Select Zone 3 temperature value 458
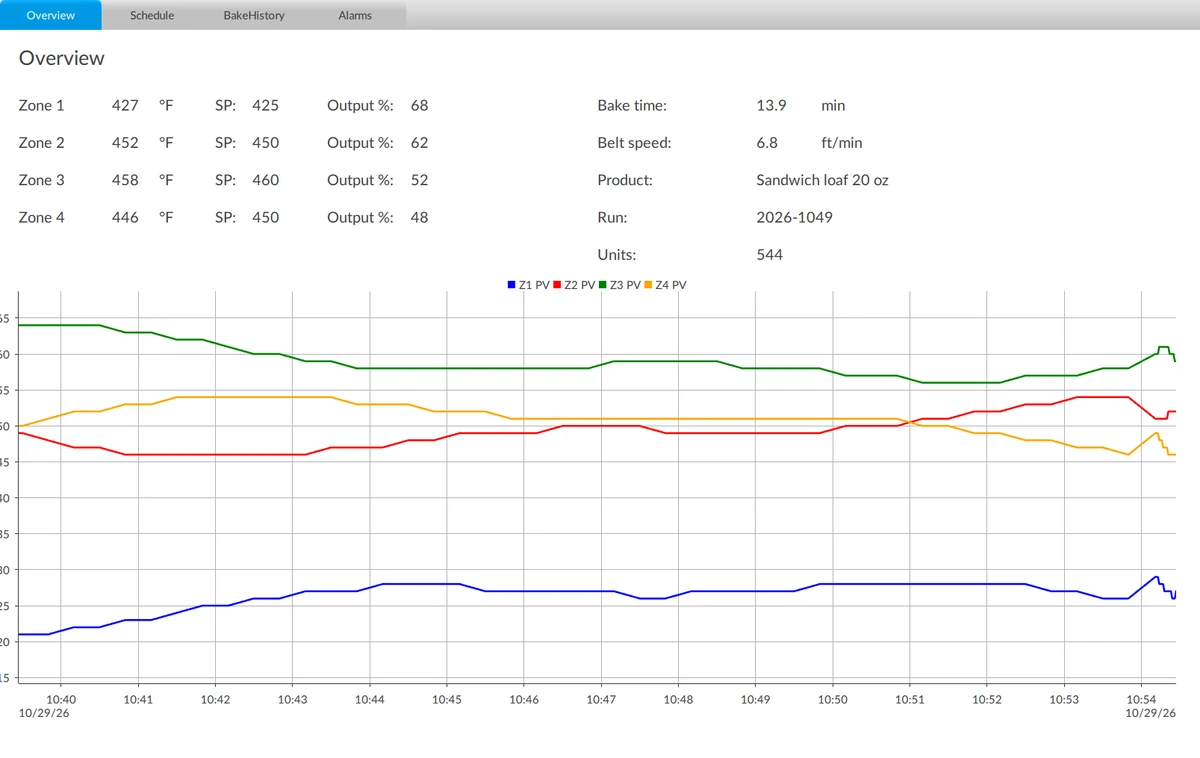1200x758 pixels. (x=125, y=180)
